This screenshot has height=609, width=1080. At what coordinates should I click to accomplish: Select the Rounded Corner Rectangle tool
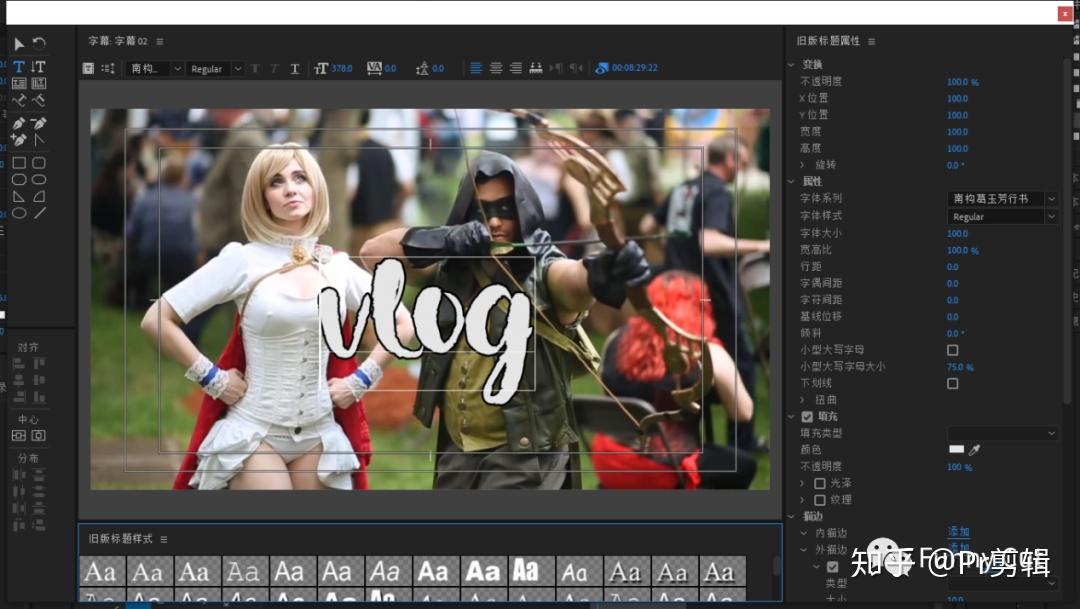point(39,163)
